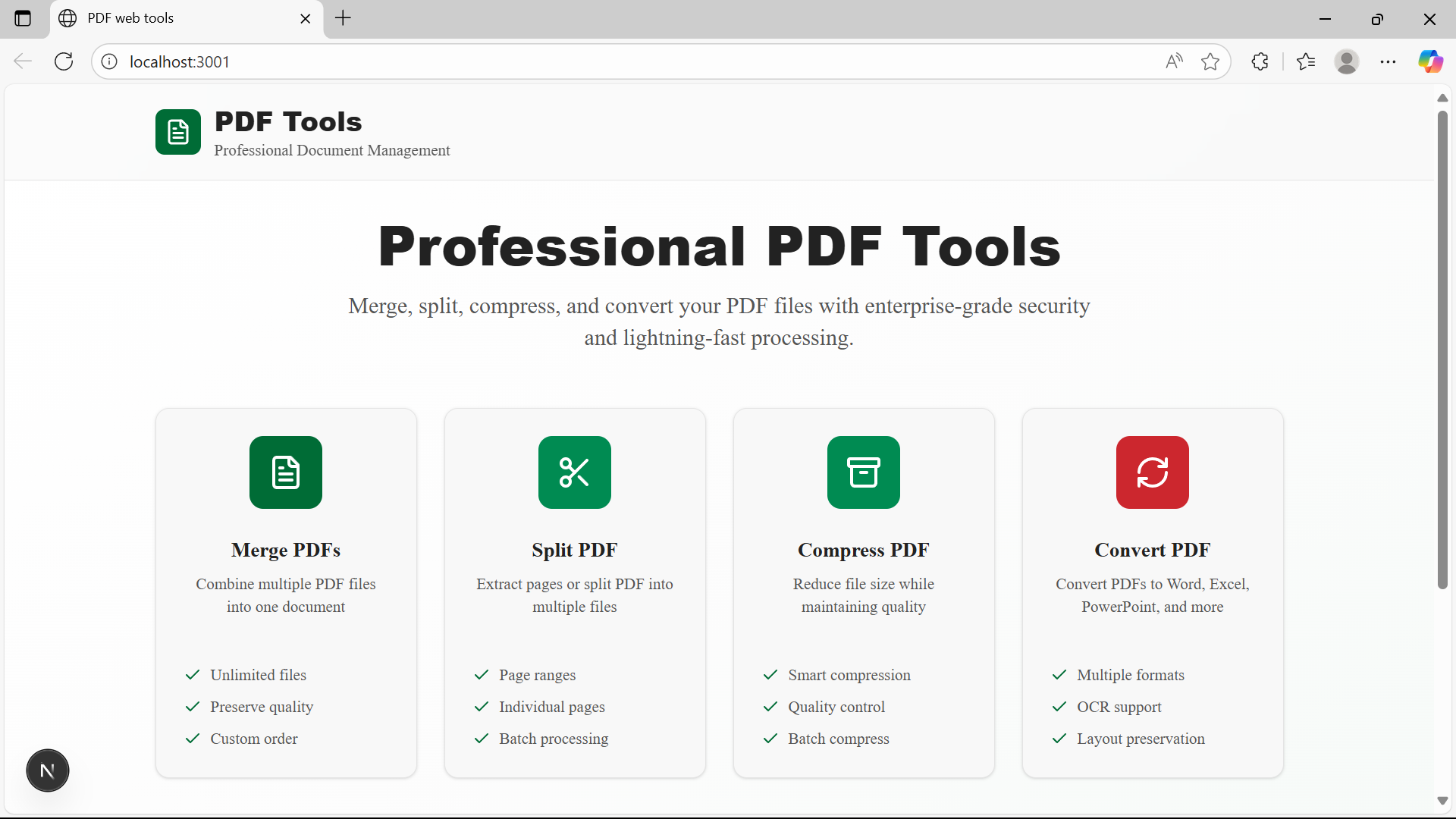The width and height of the screenshot is (1456, 819).
Task: Reload the page with the refresh button
Action: pyautogui.click(x=64, y=61)
